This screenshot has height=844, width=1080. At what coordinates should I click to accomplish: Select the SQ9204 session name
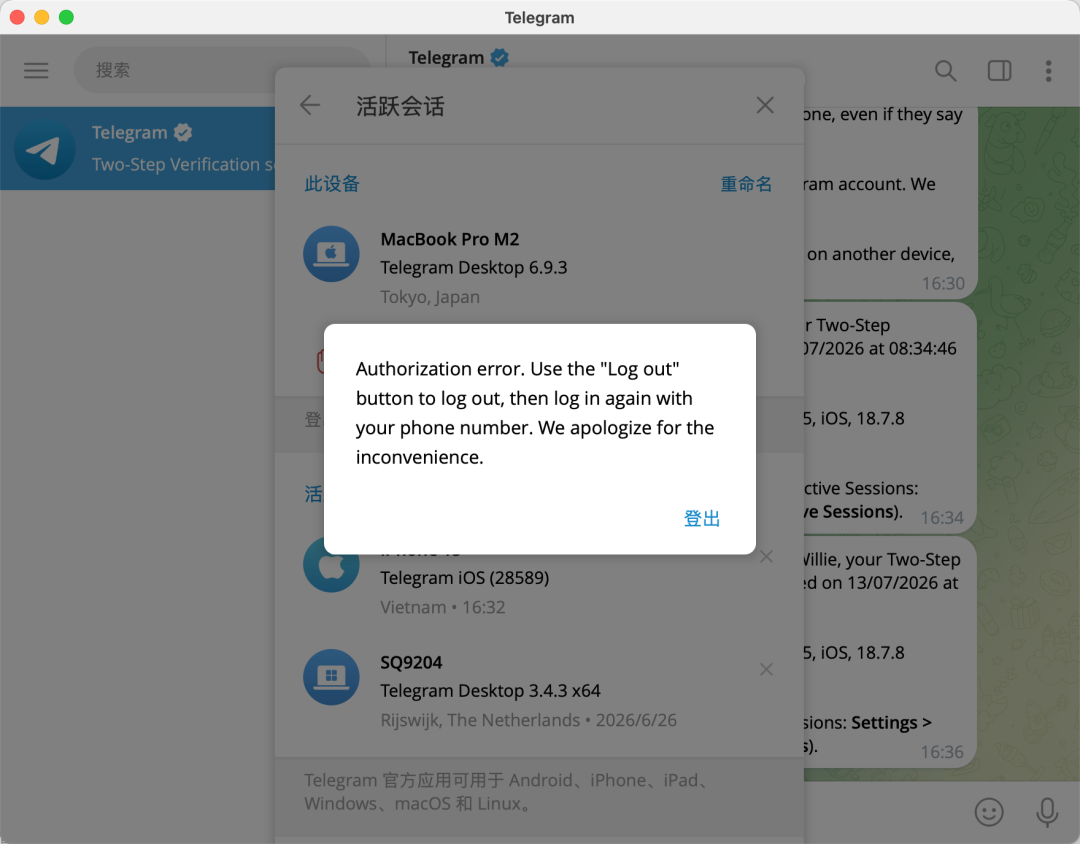411,662
